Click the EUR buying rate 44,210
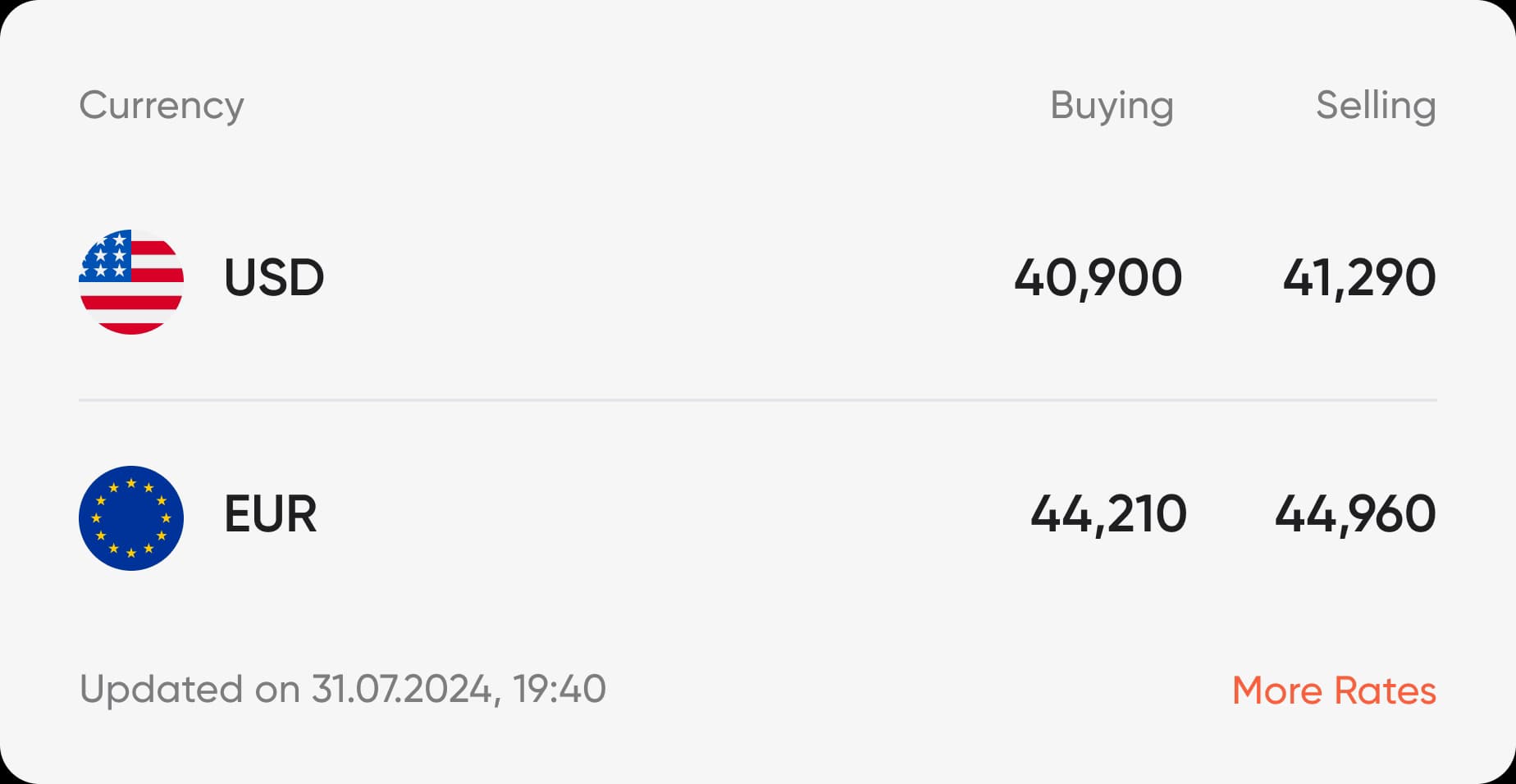The width and height of the screenshot is (1516, 784). coord(1108,514)
